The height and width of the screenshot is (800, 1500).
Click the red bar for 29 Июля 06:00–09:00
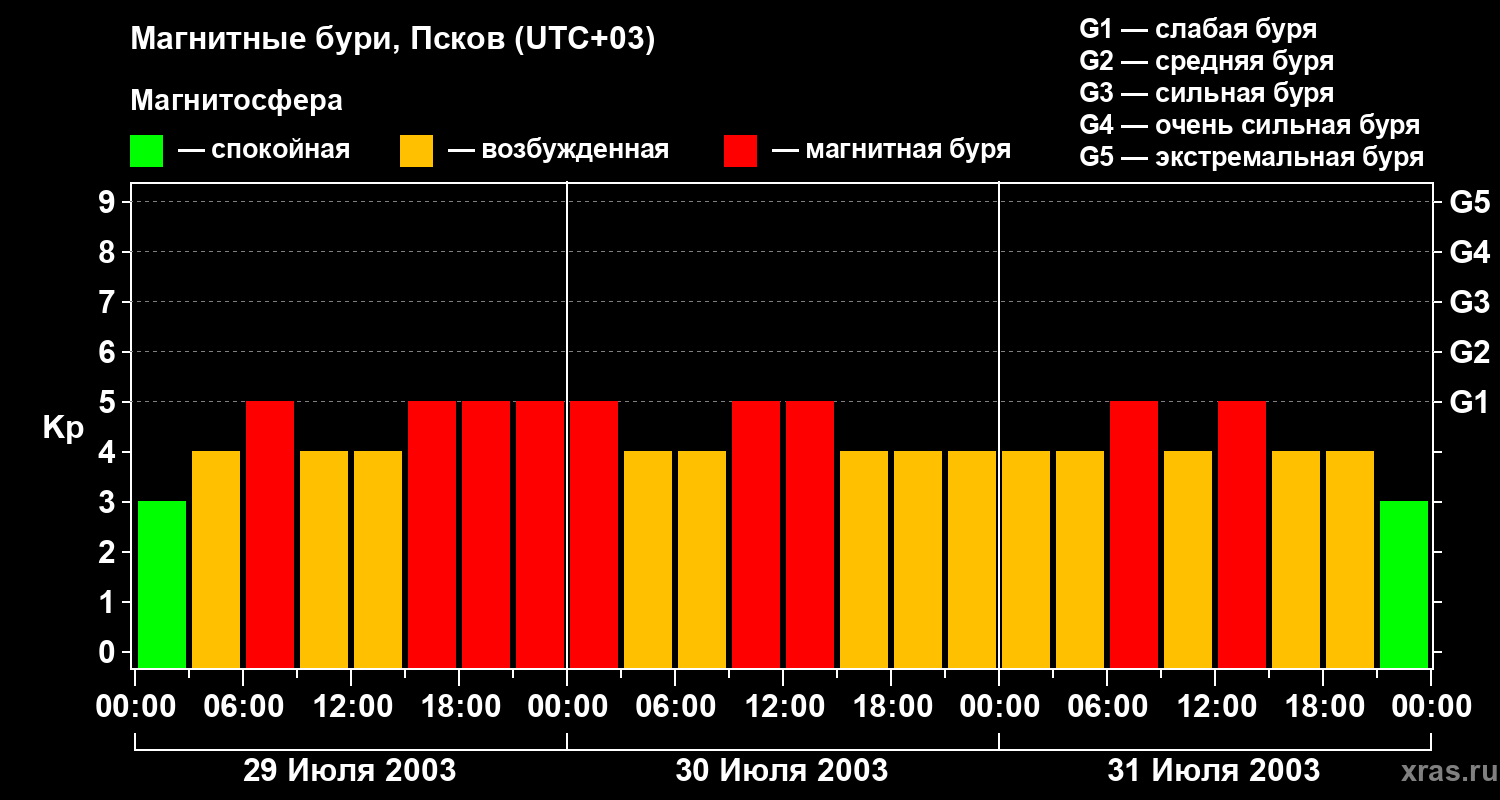click(x=270, y=534)
